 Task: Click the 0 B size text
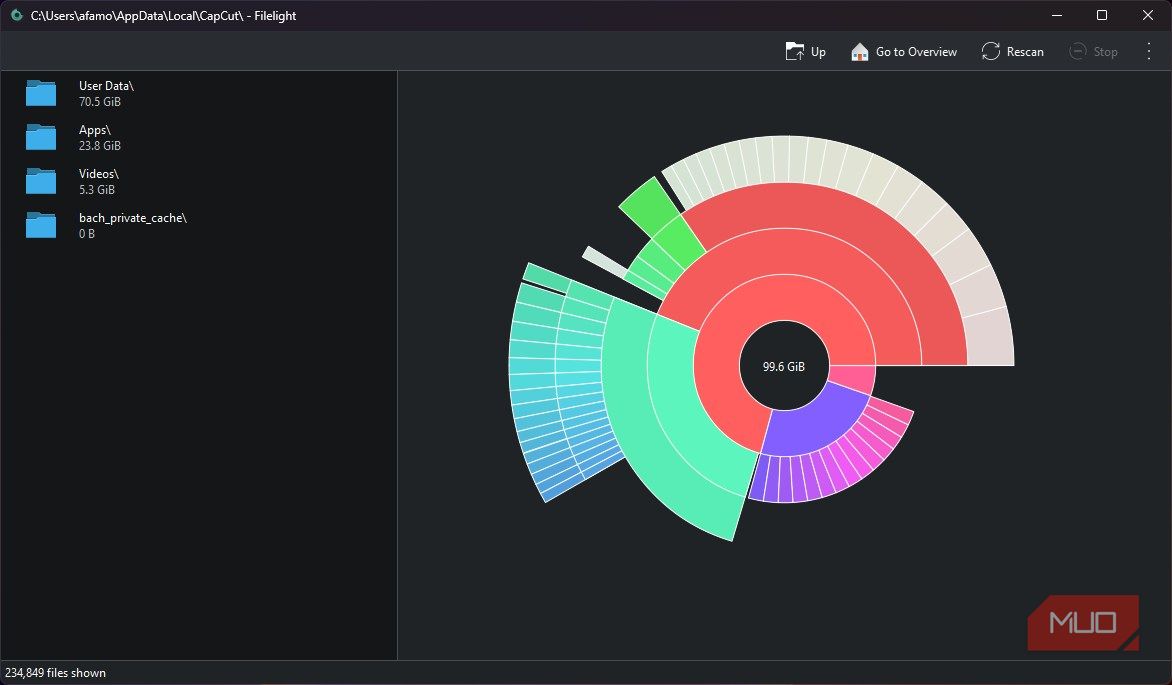pyautogui.click(x=87, y=234)
